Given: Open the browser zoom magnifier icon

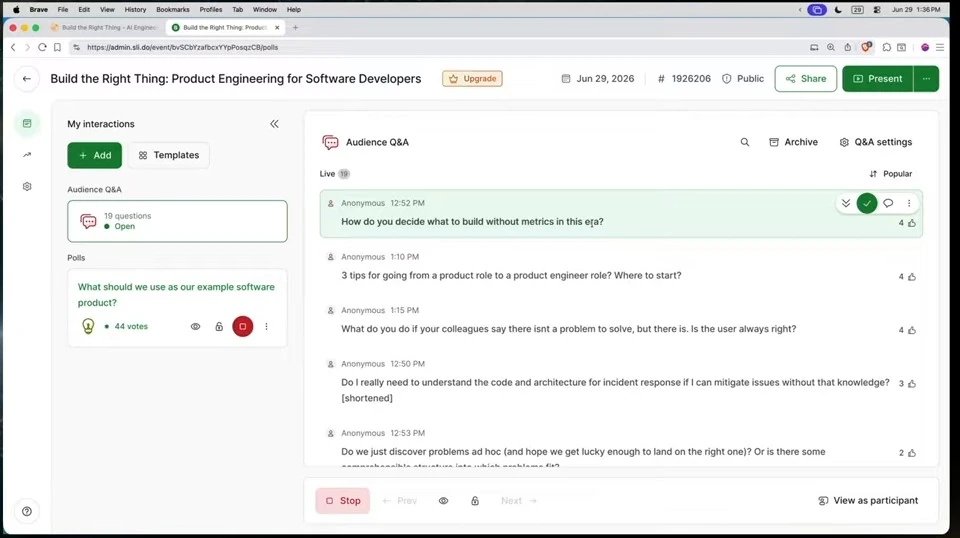Looking at the screenshot, I should tap(831, 47).
